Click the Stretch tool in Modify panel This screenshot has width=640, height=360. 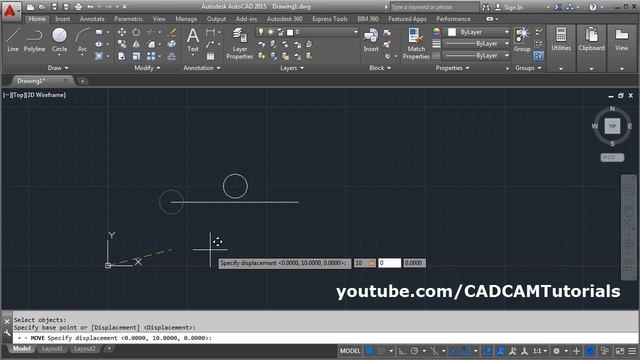point(122,56)
